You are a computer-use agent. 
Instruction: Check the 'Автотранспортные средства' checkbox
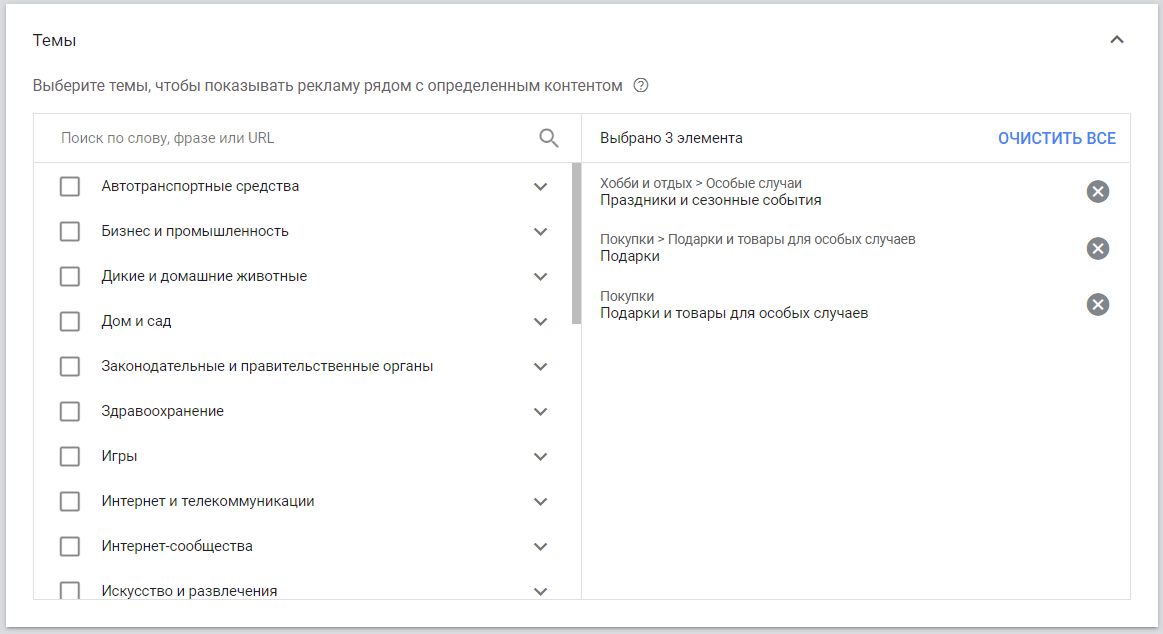[70, 187]
